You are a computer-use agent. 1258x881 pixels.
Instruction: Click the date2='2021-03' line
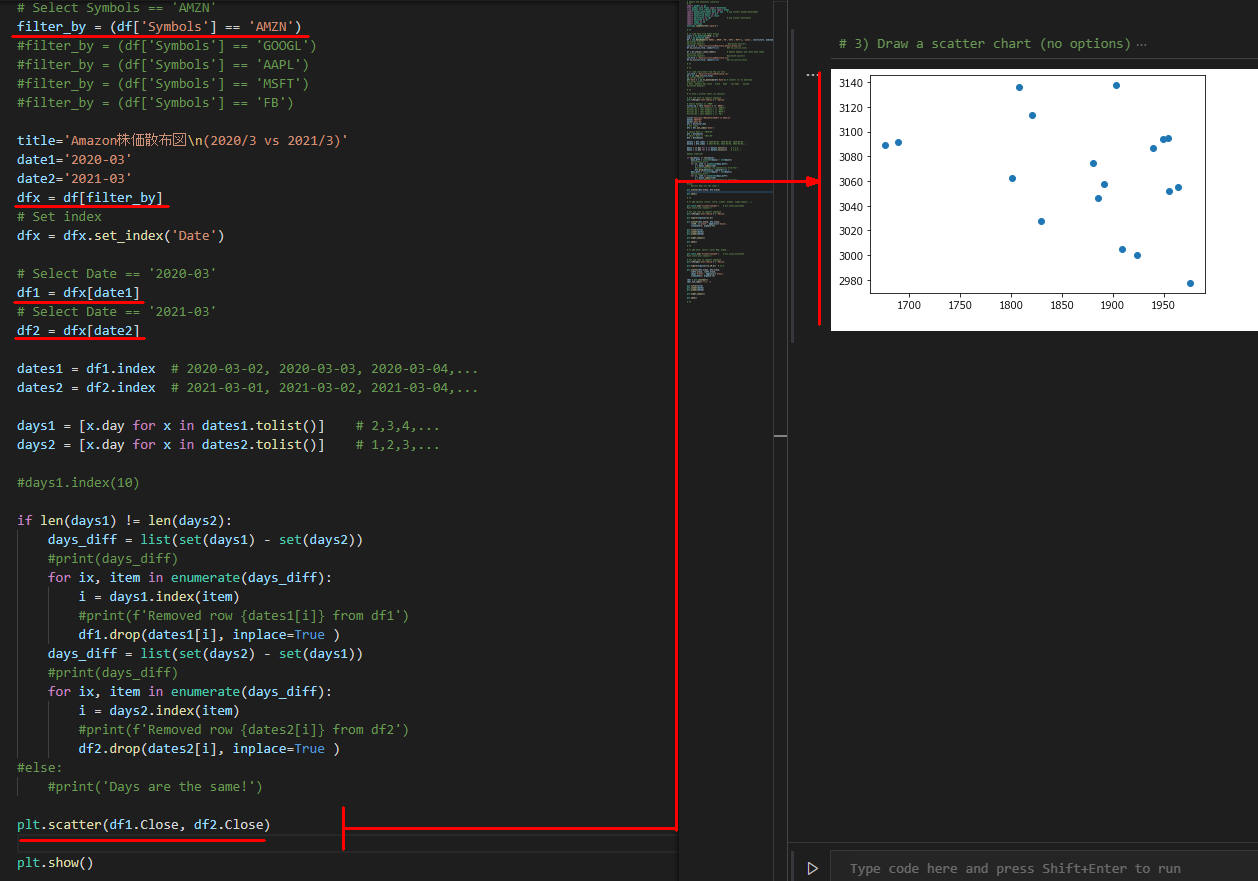(x=74, y=178)
